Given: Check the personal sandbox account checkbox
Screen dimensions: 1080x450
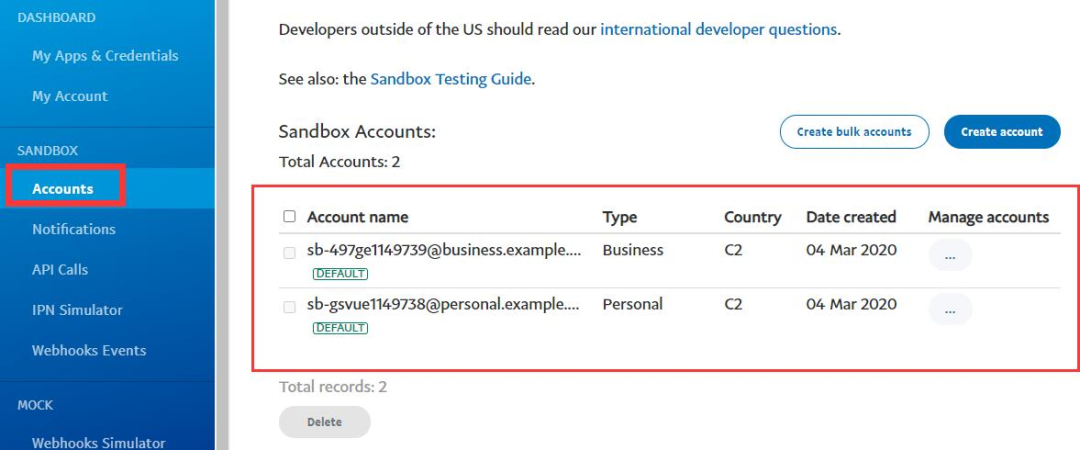Looking at the screenshot, I should [290, 307].
